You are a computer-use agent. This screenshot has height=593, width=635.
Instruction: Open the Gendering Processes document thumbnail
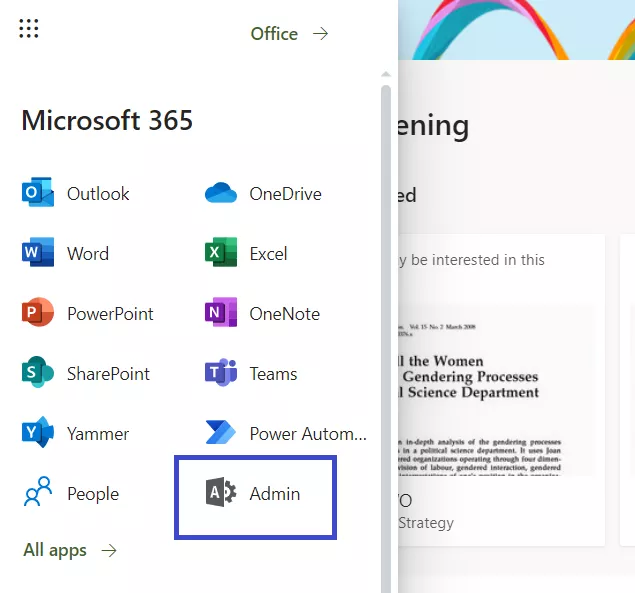[x=496, y=390]
